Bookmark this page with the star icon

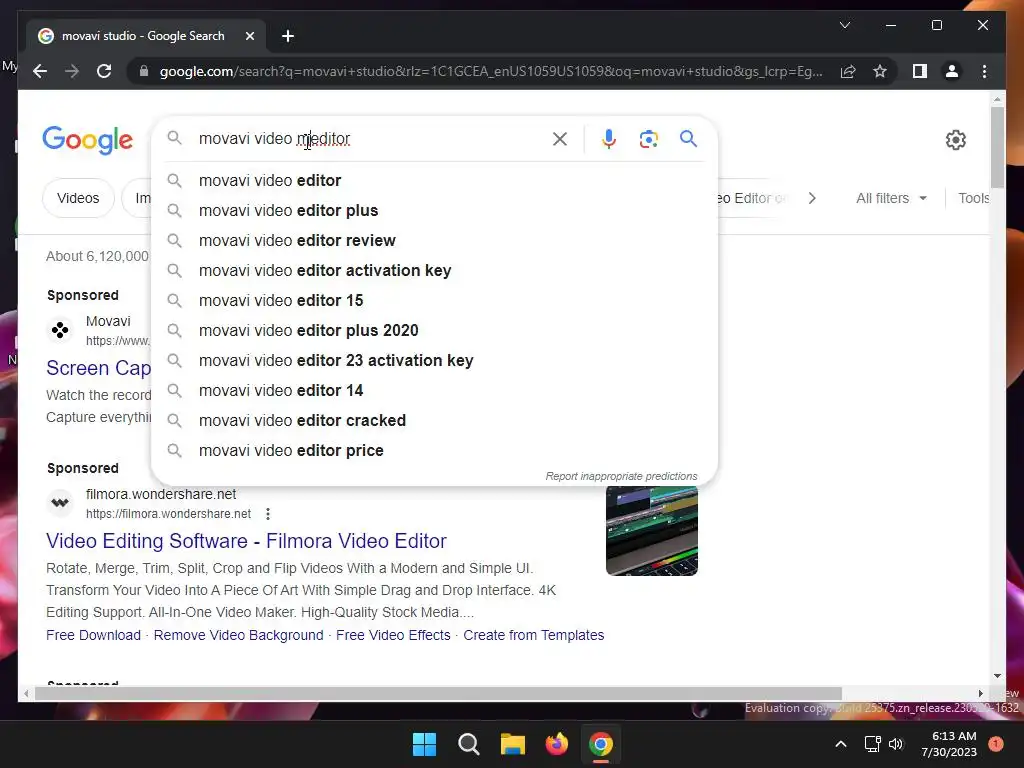point(880,71)
